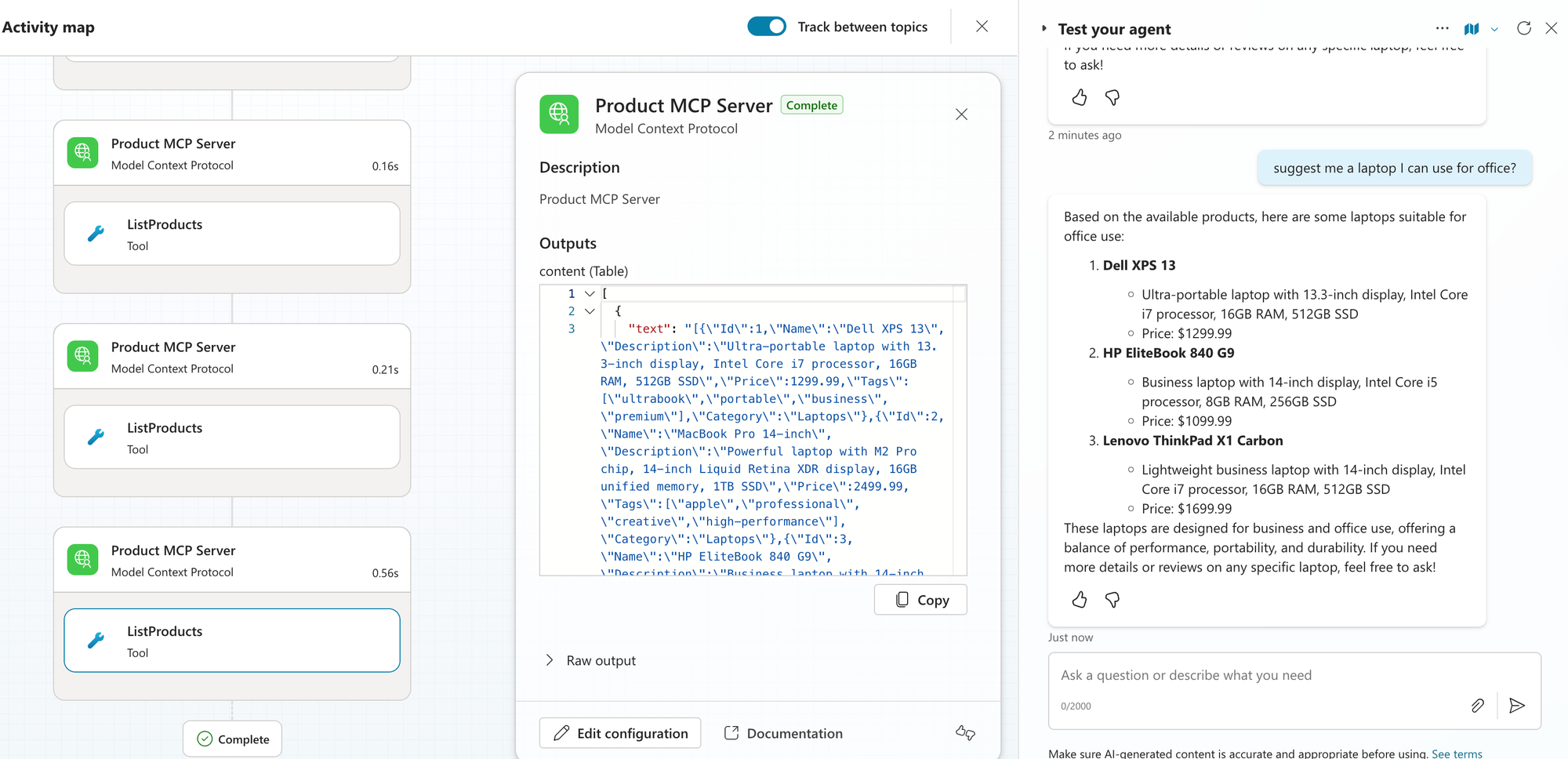Open the Documentation link
Screen dimensions: 1568x759
782,733
